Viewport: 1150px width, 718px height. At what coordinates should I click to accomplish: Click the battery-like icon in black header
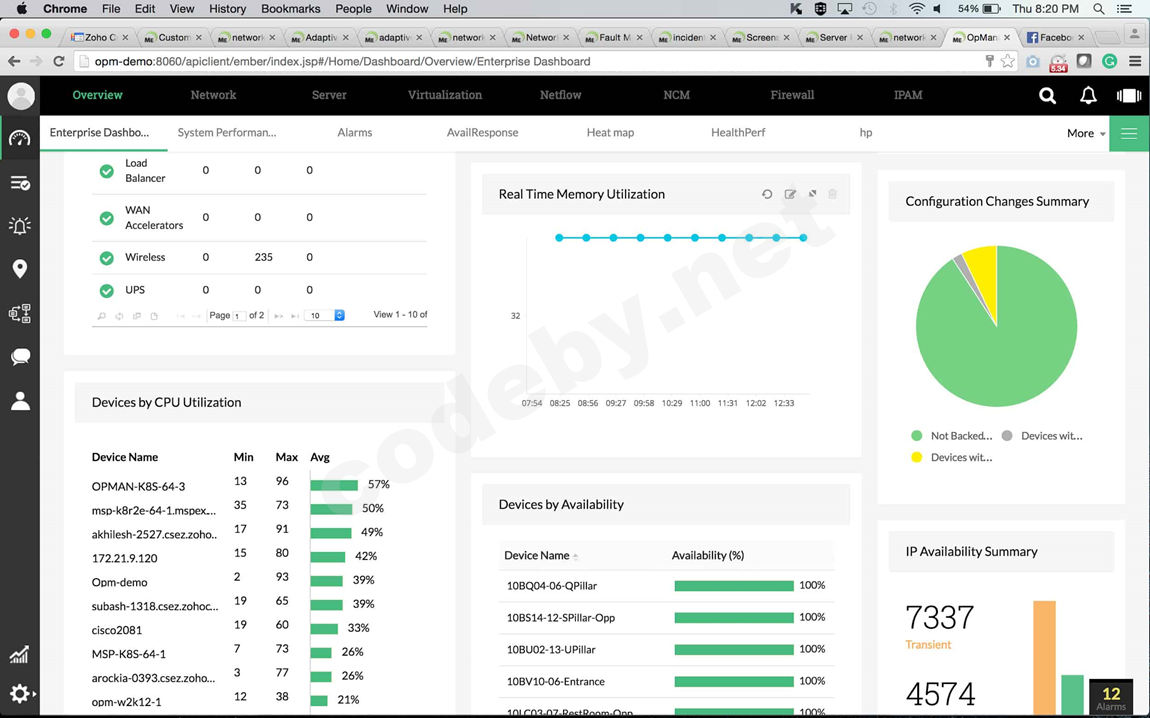(x=1129, y=95)
